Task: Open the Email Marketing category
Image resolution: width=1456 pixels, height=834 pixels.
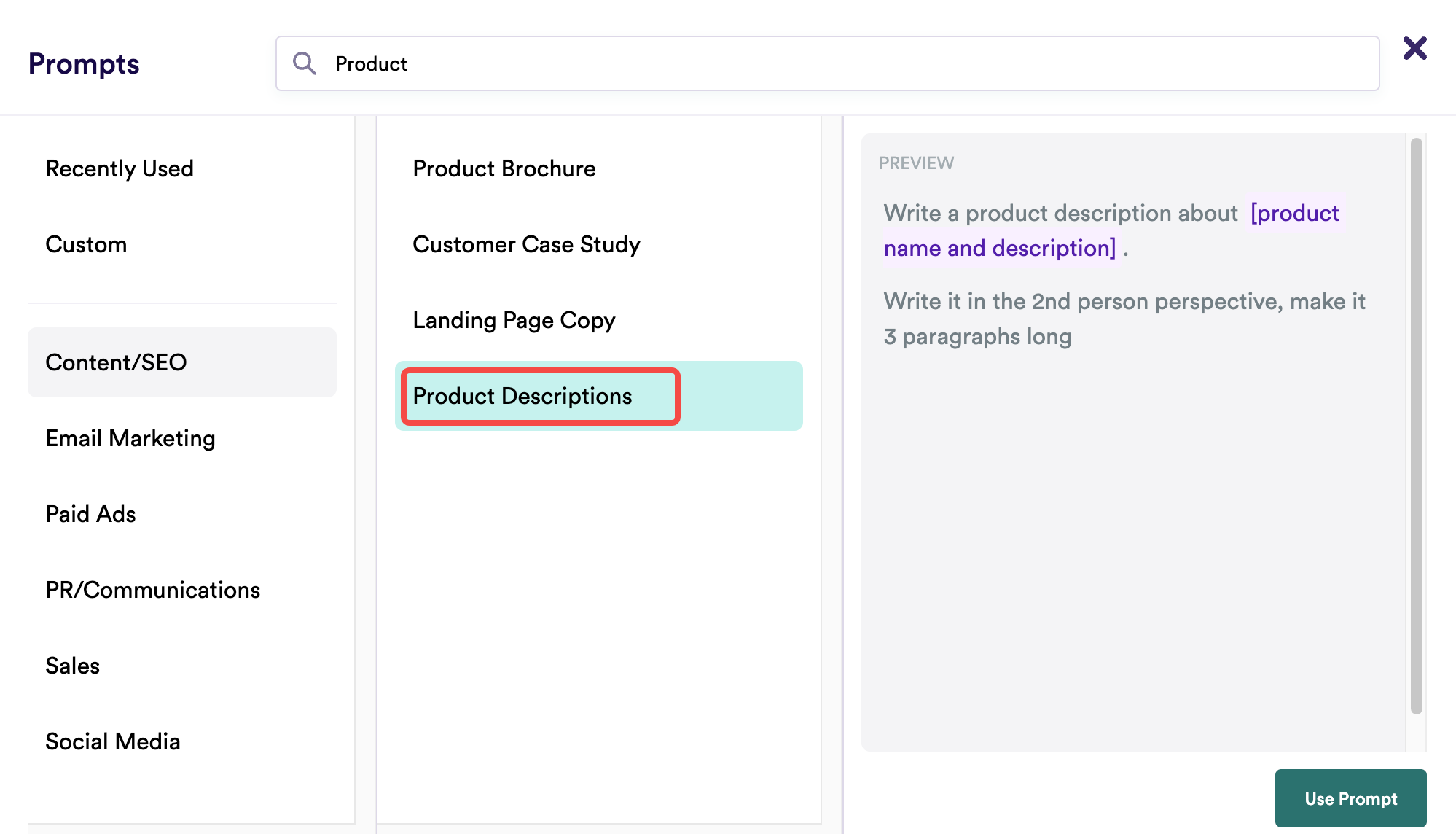Action: coord(130,438)
